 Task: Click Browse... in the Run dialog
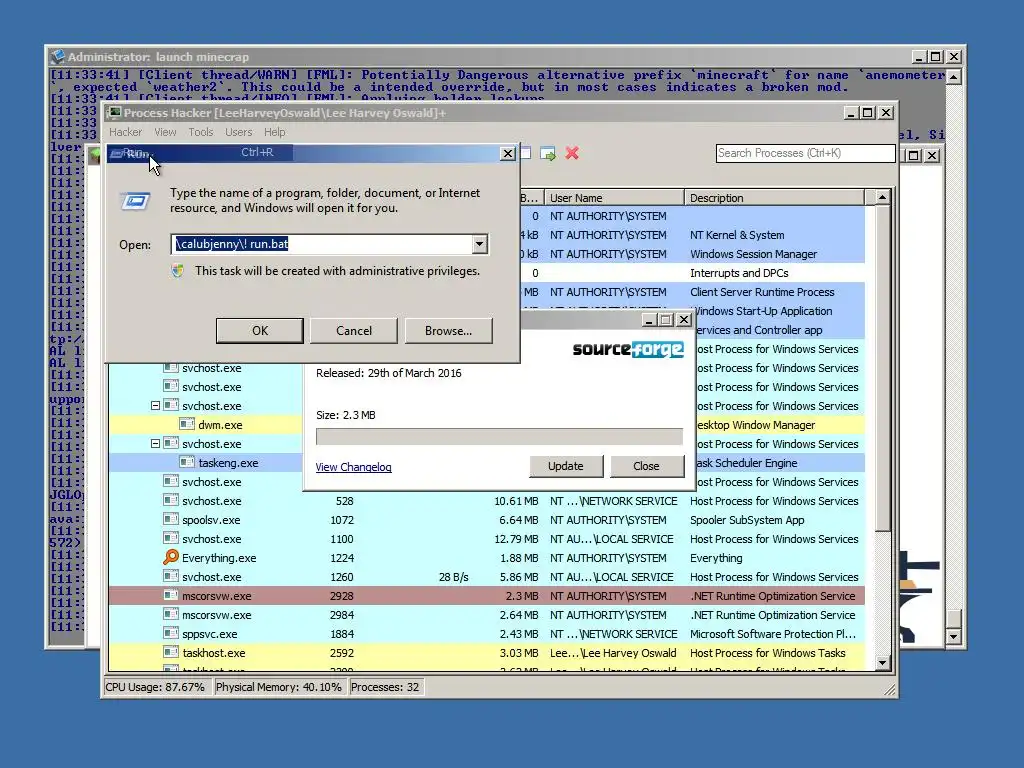448,330
